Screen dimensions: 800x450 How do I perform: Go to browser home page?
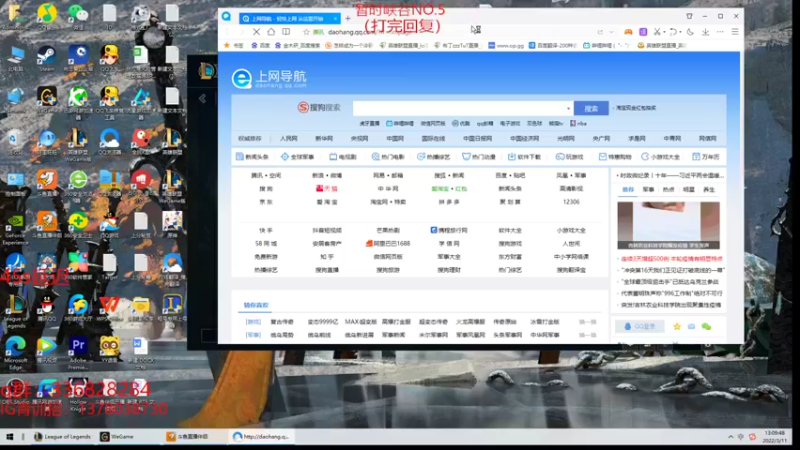pyautogui.click(x=271, y=32)
